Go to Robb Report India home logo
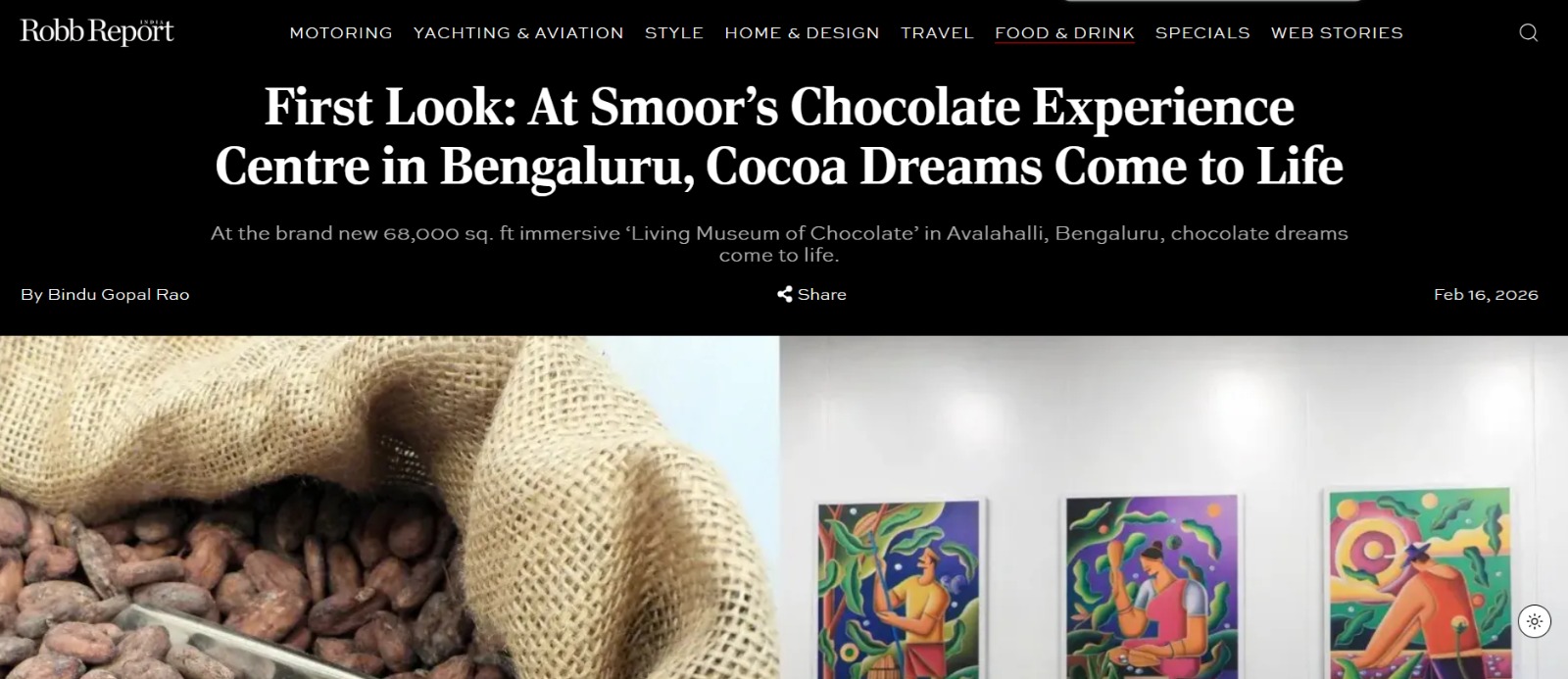The image size is (1568, 679). tap(97, 32)
